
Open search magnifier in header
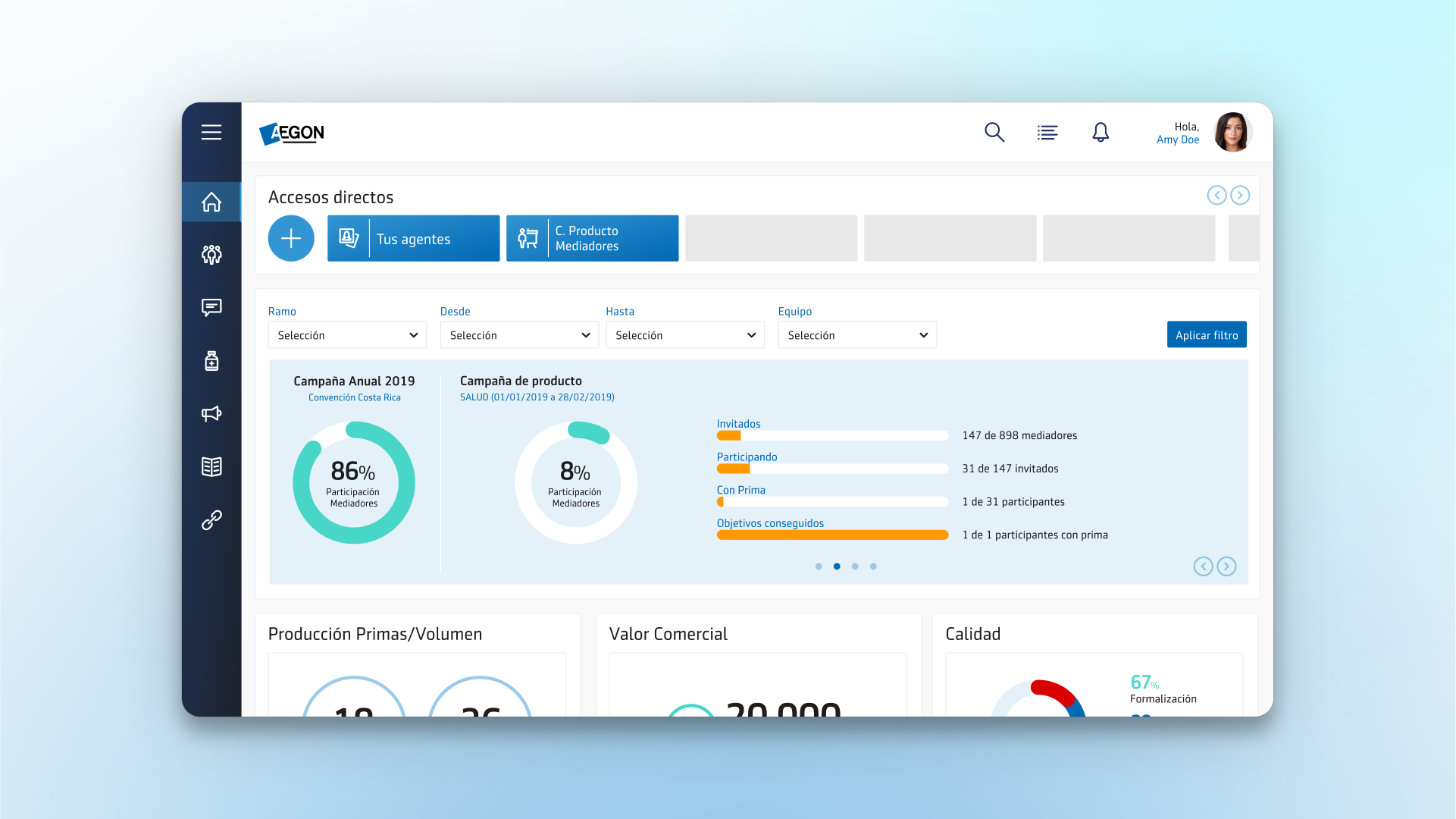994,132
